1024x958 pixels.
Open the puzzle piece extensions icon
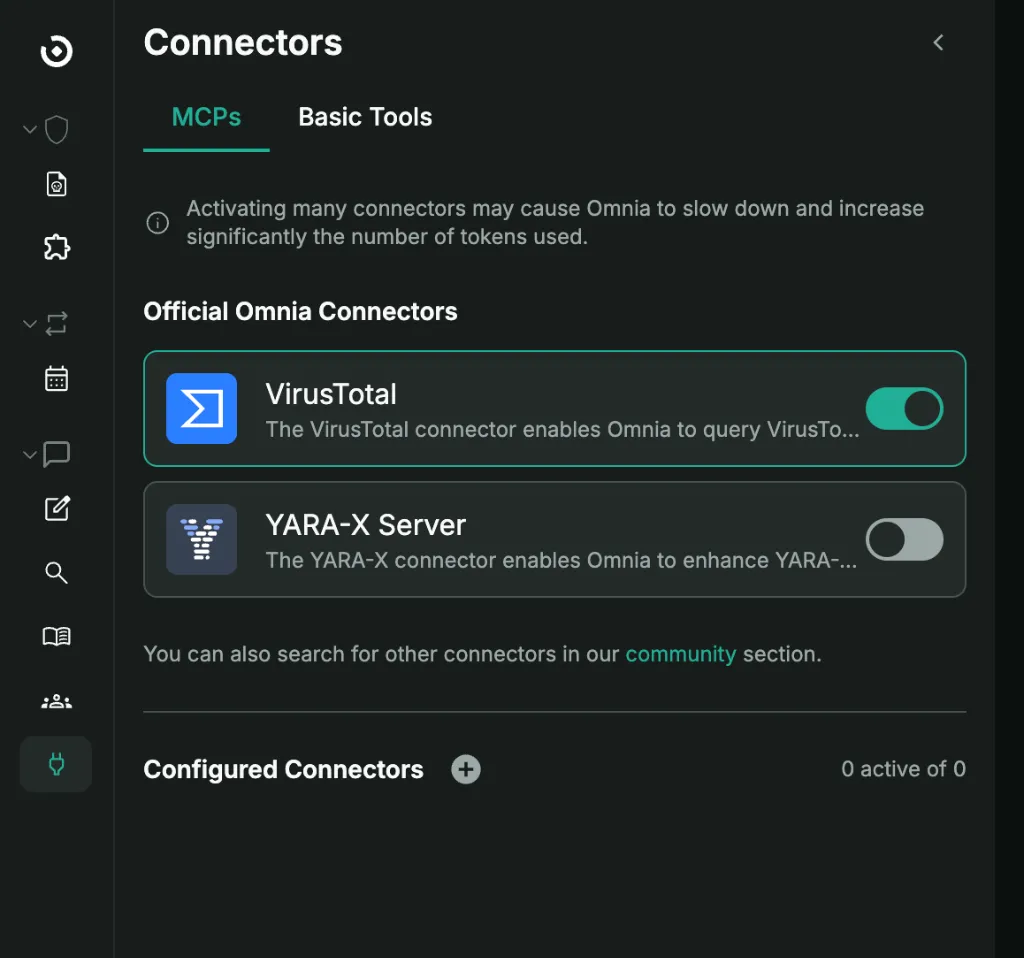(57, 247)
